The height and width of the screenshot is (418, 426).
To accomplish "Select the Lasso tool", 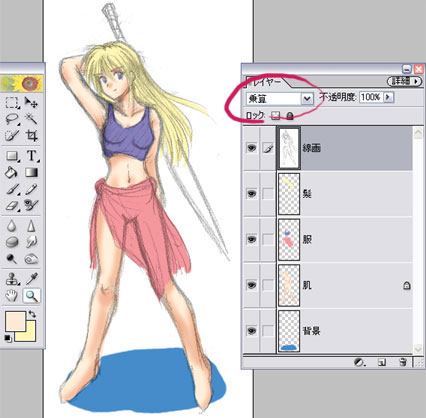I will (12, 119).
